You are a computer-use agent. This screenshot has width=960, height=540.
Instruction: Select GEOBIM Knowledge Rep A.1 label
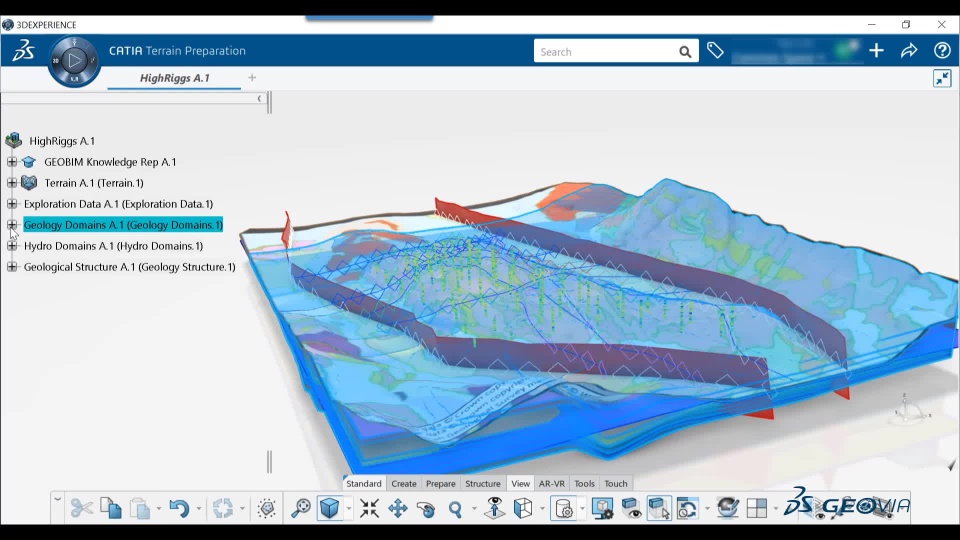[x=110, y=162]
